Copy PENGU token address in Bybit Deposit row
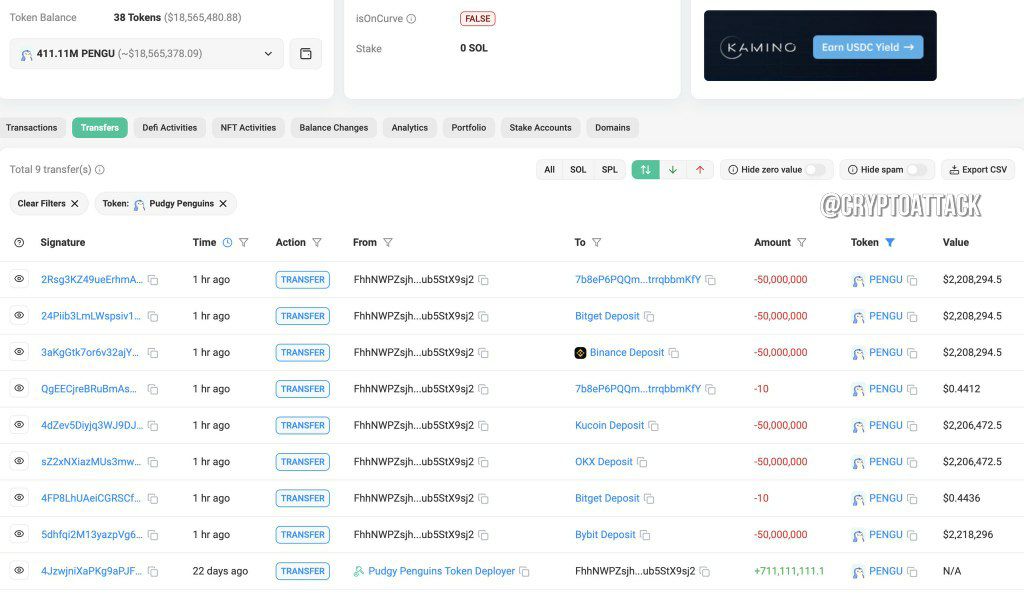Viewport: 1024px width, 596px height. pyautogui.click(x=912, y=535)
